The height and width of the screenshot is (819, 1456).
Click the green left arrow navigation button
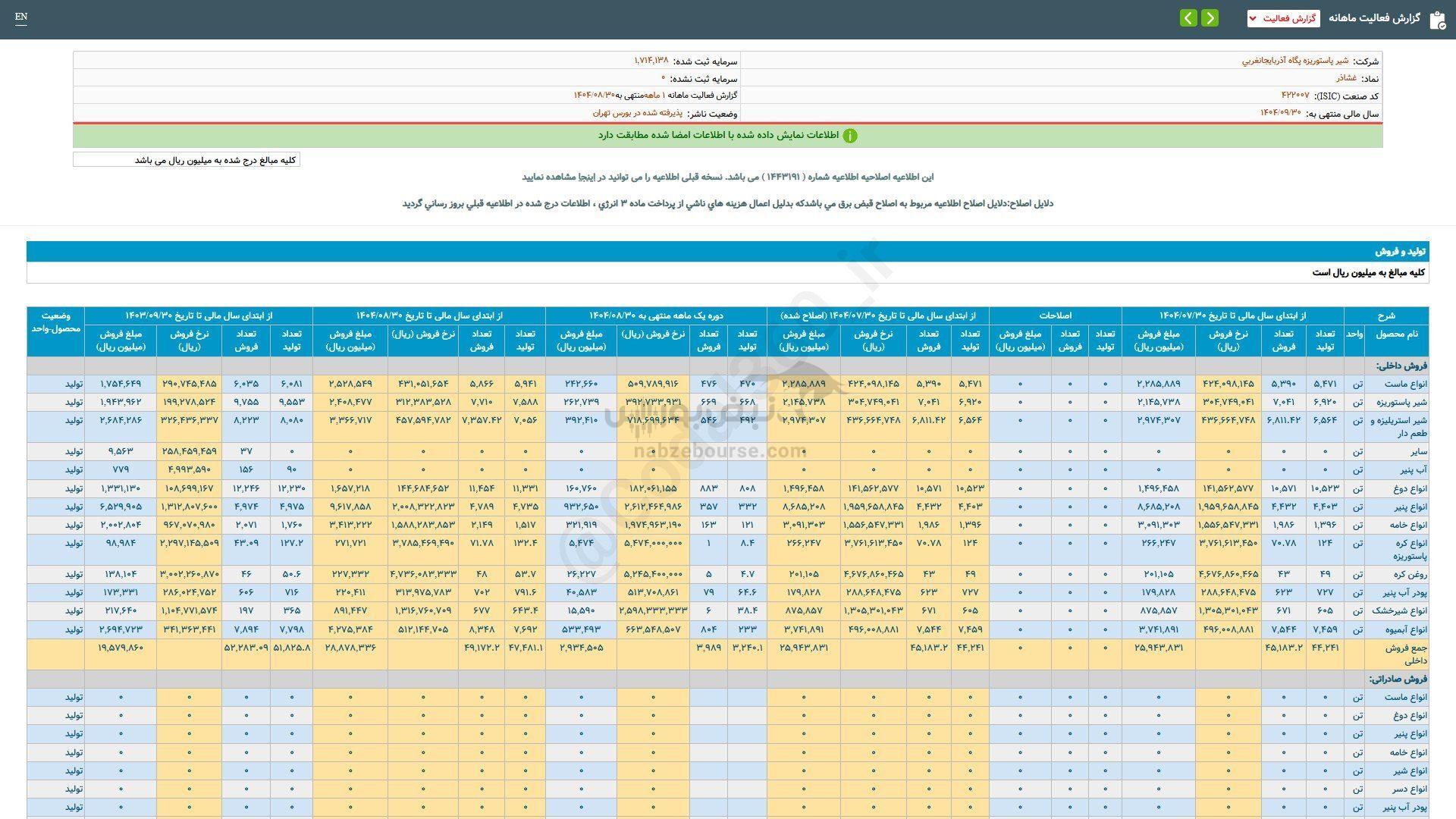click(x=1188, y=17)
